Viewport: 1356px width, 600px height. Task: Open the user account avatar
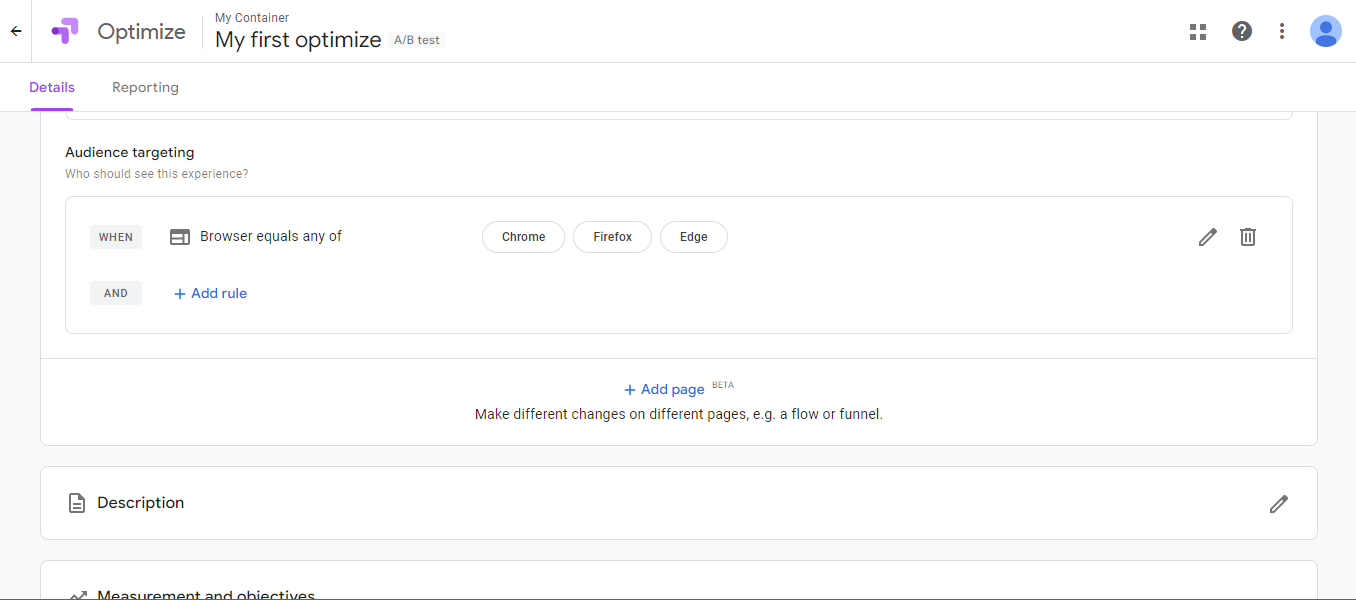pos(1326,31)
